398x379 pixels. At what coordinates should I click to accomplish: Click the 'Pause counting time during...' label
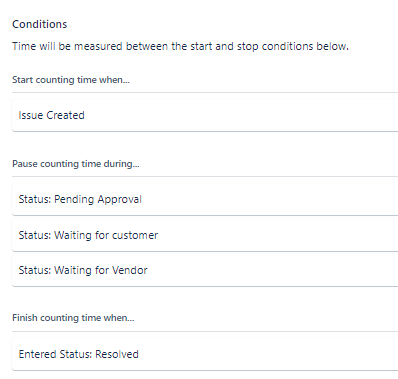click(76, 164)
